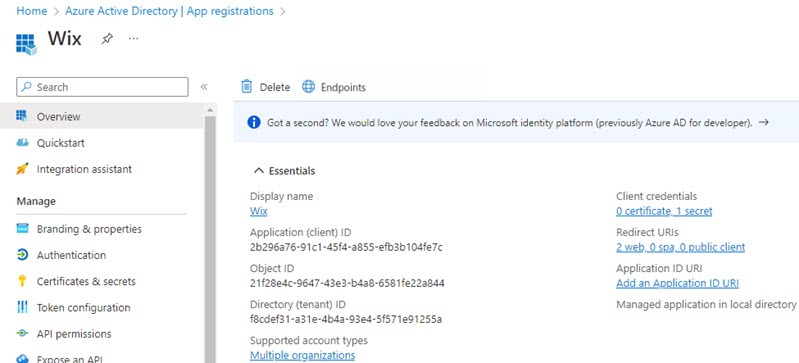Screen dimensions: 799x363
Task: Click the Authentication arrow icon
Action: click(x=22, y=254)
